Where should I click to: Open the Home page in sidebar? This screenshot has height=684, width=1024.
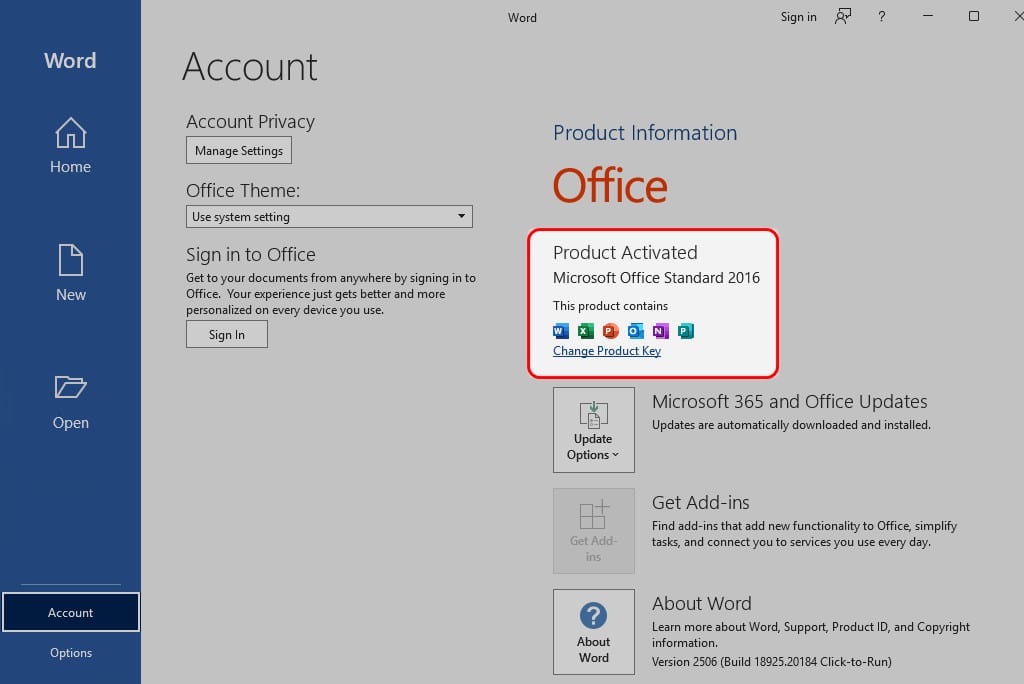[71, 145]
